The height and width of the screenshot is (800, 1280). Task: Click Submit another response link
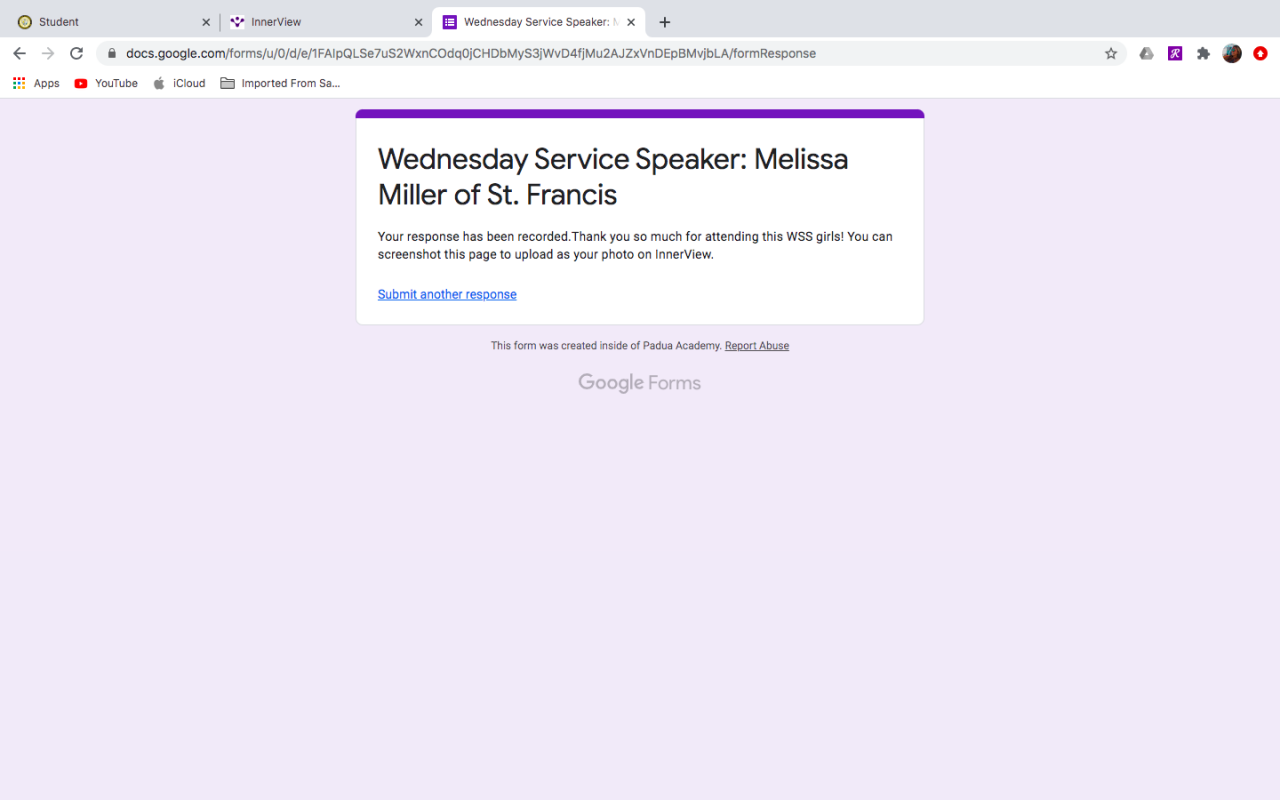click(x=447, y=295)
